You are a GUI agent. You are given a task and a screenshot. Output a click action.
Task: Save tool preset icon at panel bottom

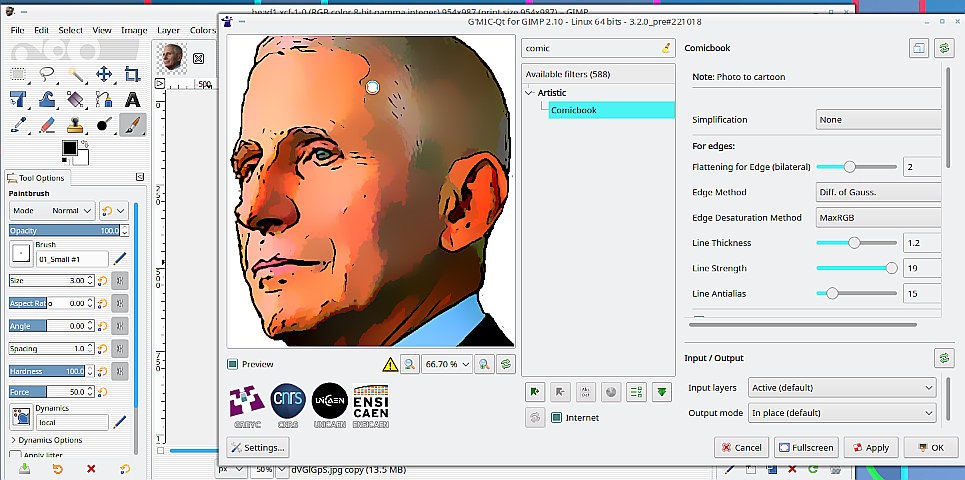click(25, 469)
